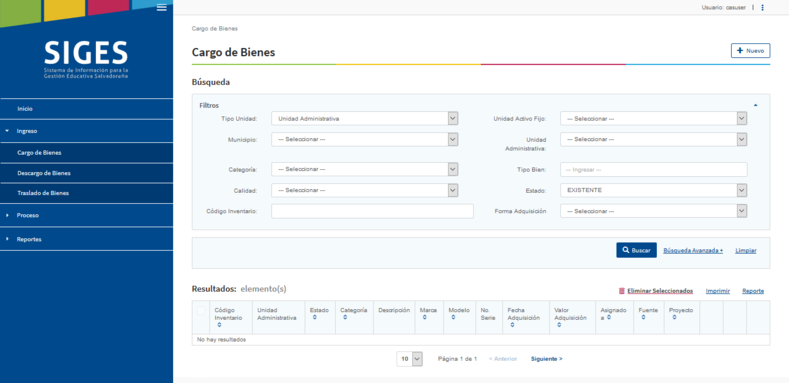Focus the Código Inventario input field

tap(372, 211)
